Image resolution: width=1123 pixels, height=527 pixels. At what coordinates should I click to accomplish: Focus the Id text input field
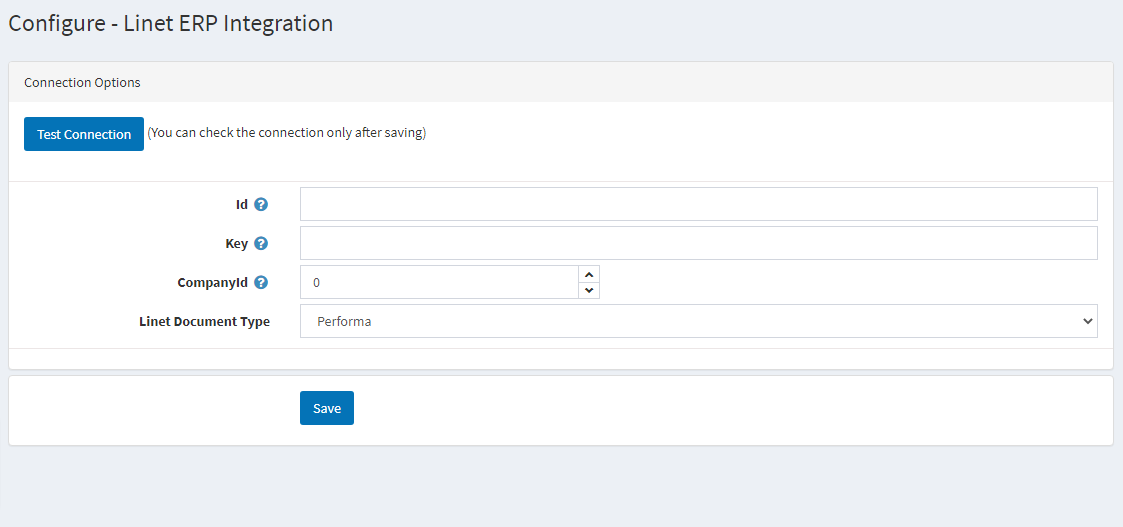coord(698,204)
